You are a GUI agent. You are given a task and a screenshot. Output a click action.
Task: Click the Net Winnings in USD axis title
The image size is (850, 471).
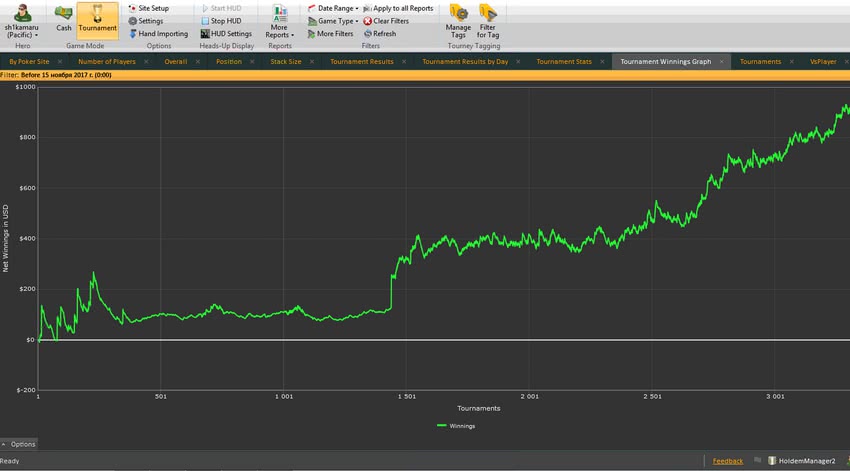tap(5, 238)
